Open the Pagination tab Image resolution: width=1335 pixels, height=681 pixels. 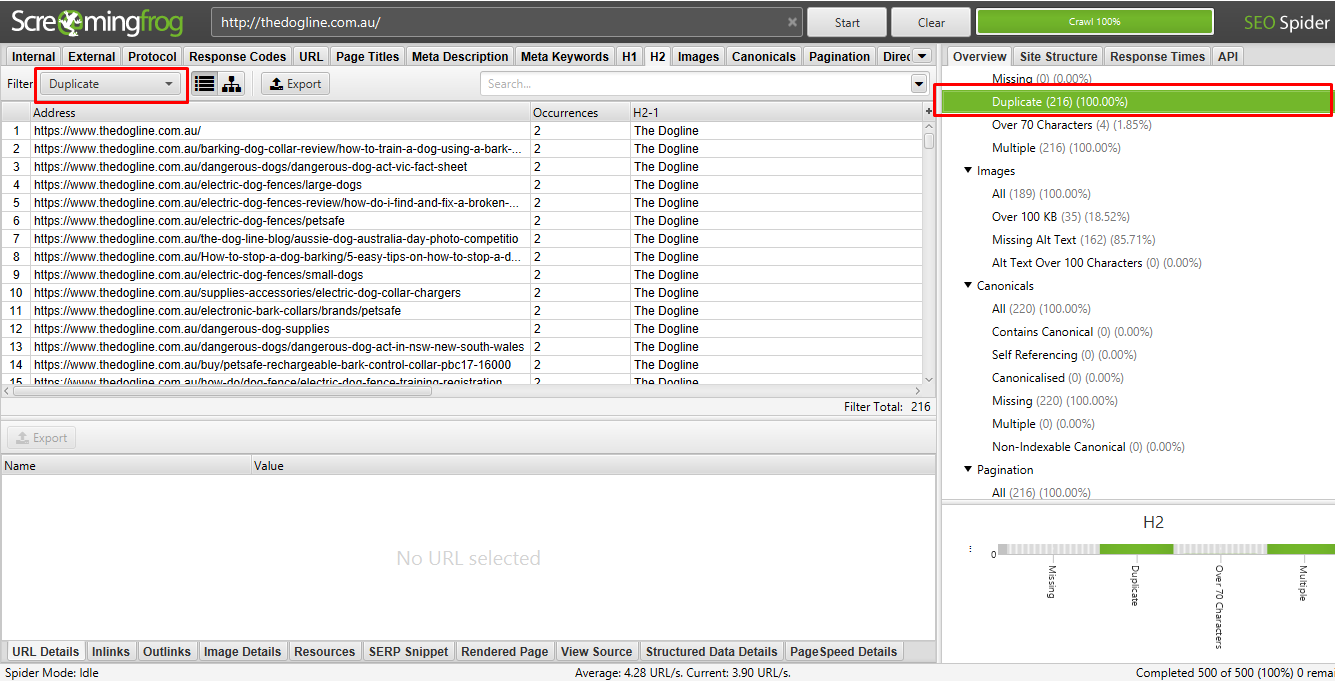coord(839,57)
